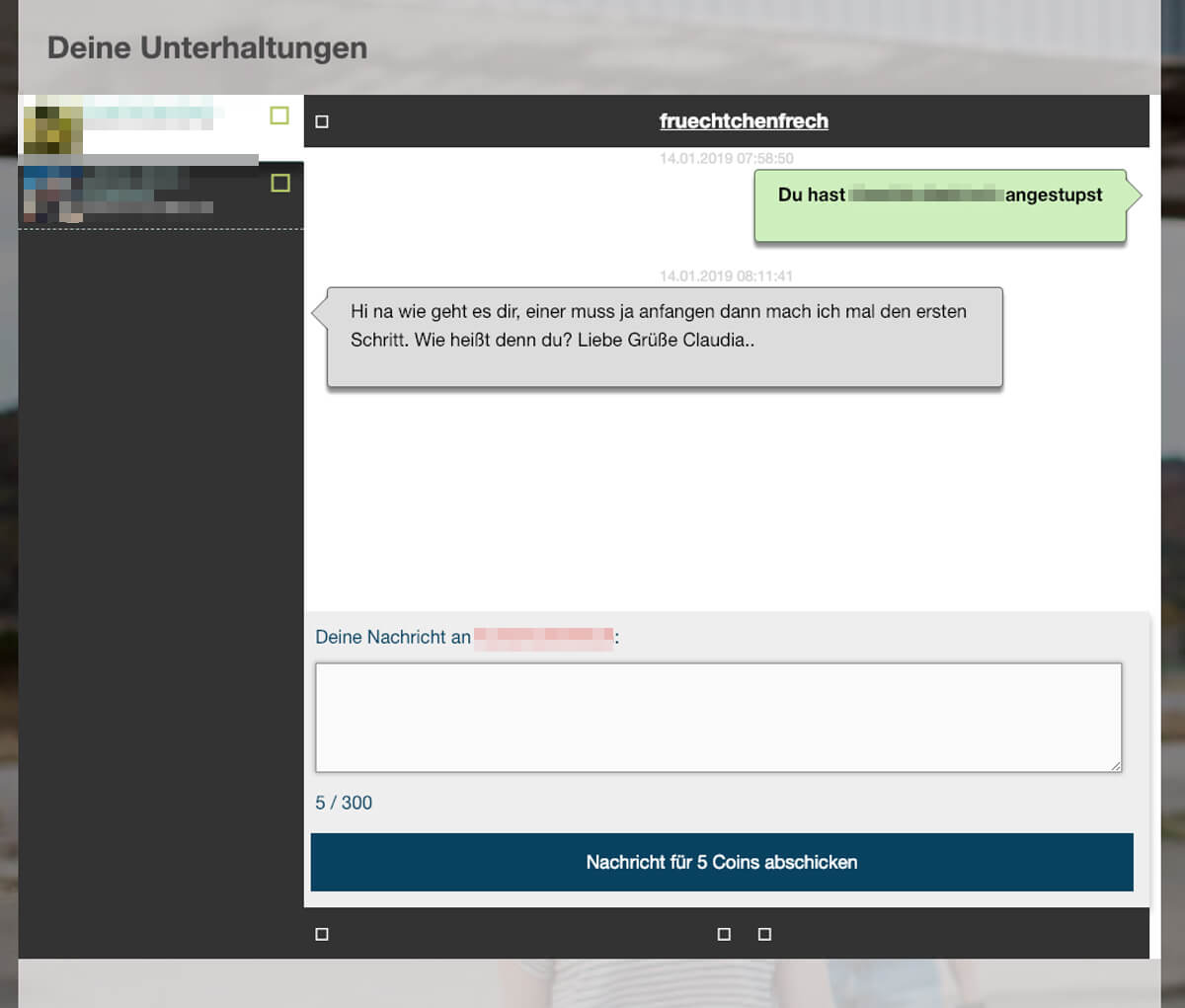
Task: Click the character counter 5 / 300
Action: click(344, 803)
